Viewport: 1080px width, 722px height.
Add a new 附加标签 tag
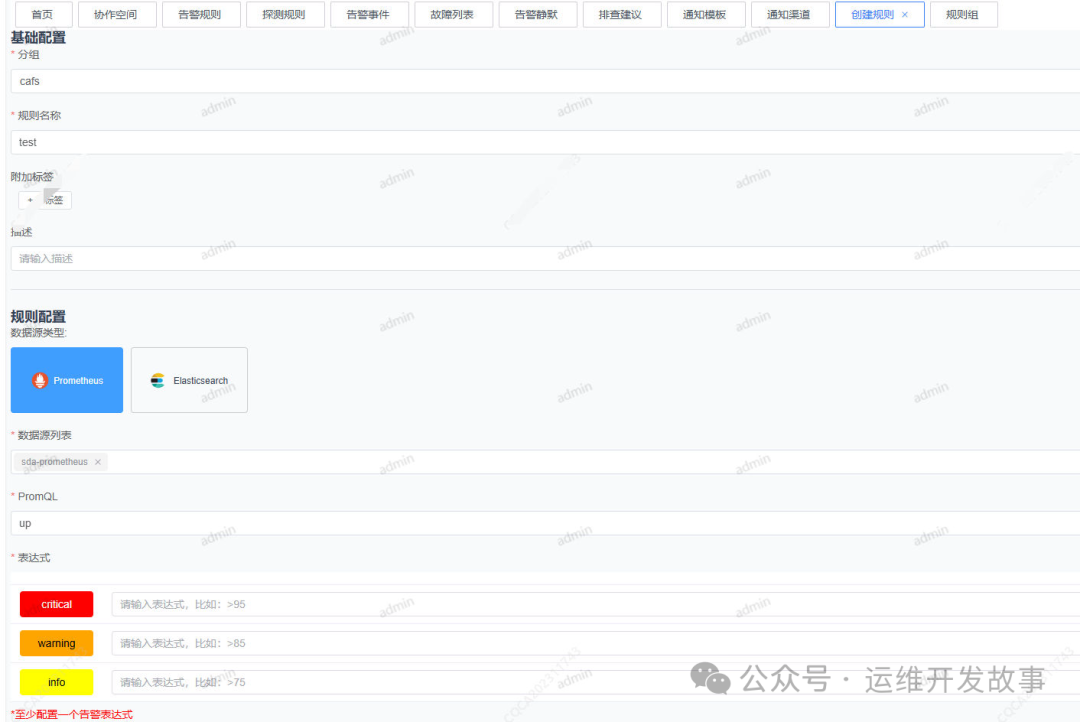tap(45, 200)
